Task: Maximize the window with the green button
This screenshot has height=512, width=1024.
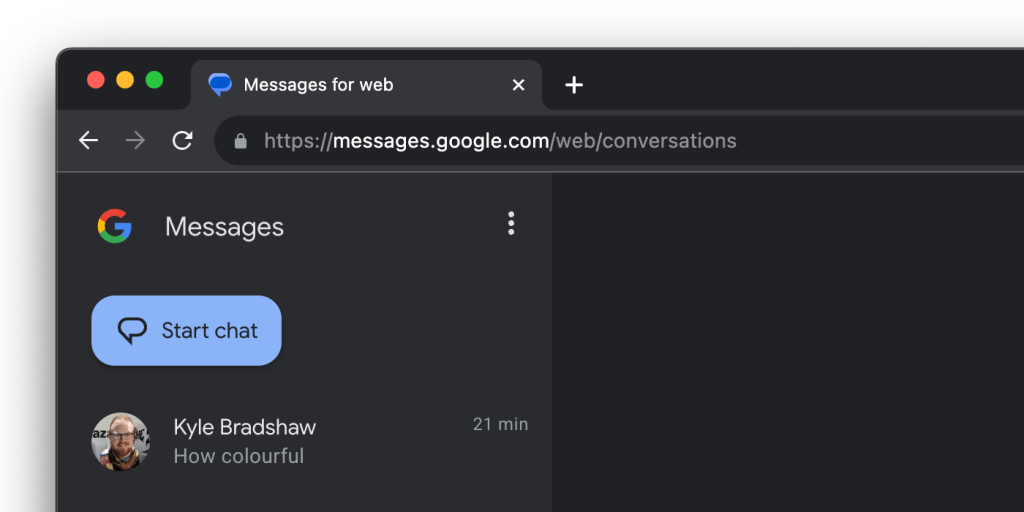Action: click(154, 80)
